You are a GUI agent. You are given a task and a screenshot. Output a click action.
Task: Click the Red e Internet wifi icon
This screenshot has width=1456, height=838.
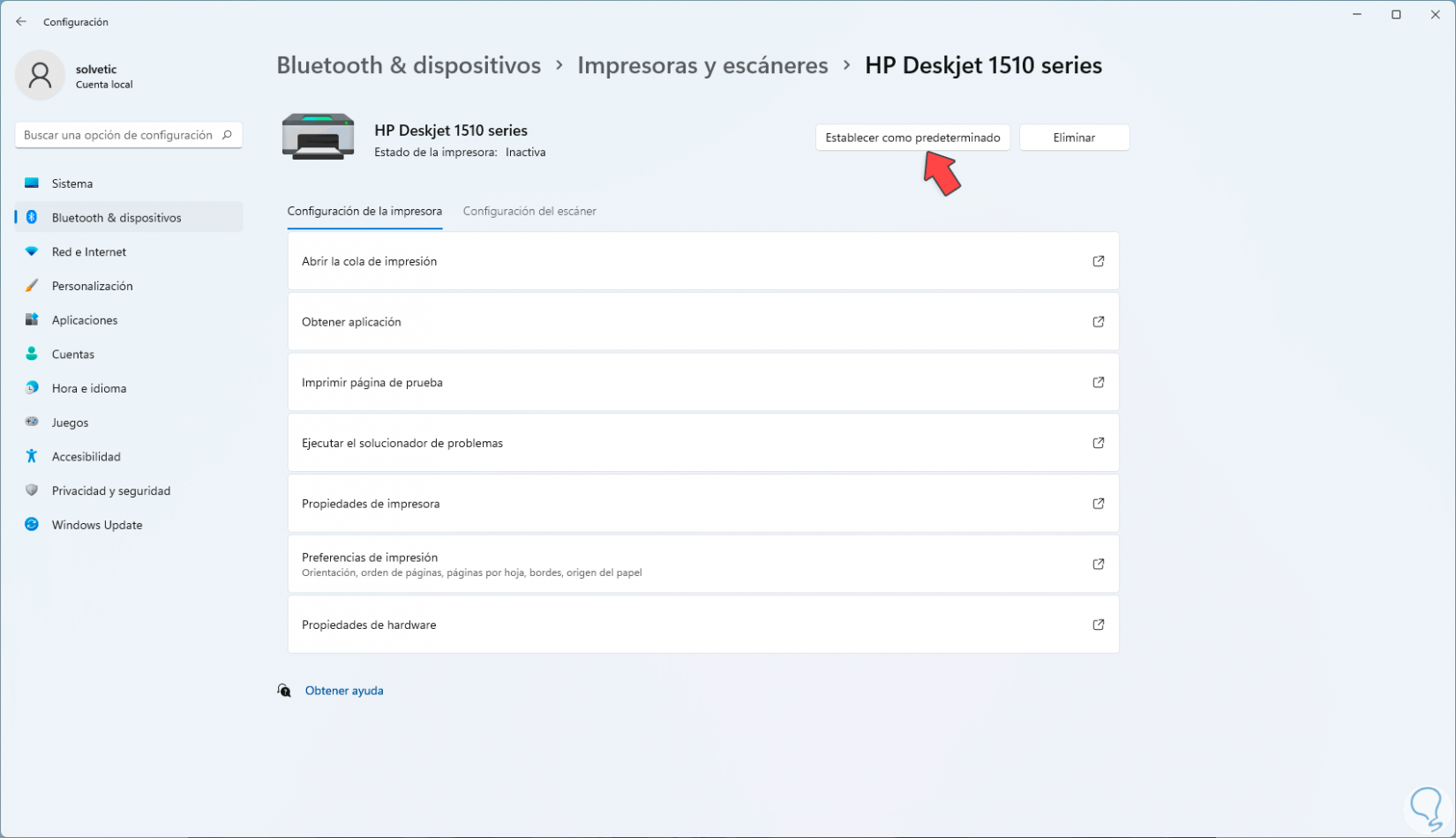[32, 251]
